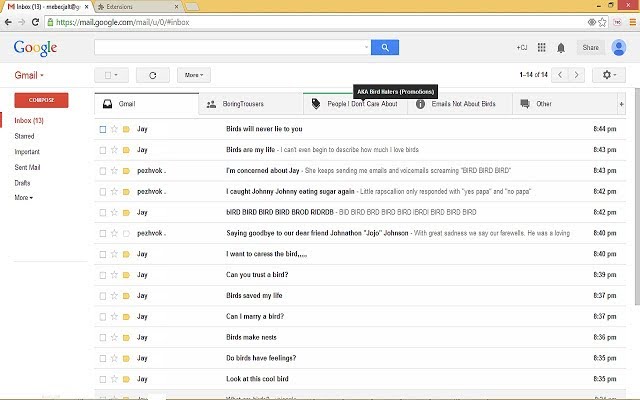Click the plus icon to add tab
Viewport: 640px width, 400px height.
click(x=622, y=104)
